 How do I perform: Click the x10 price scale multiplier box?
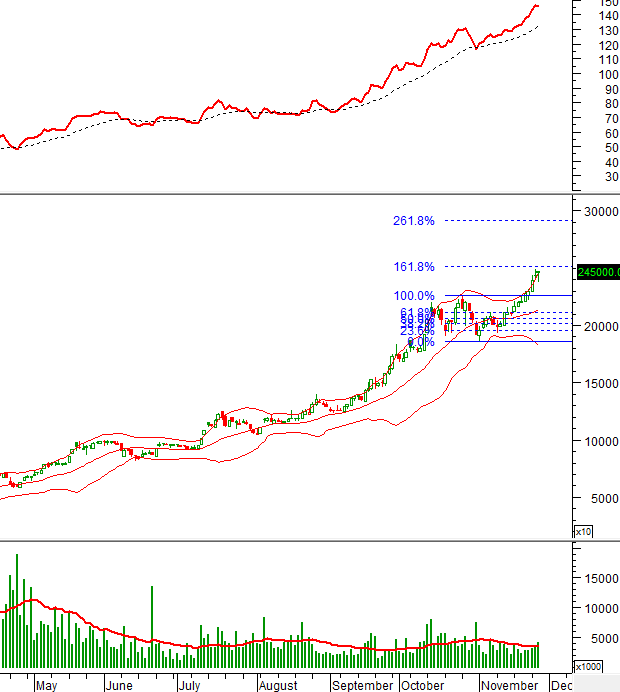582,531
